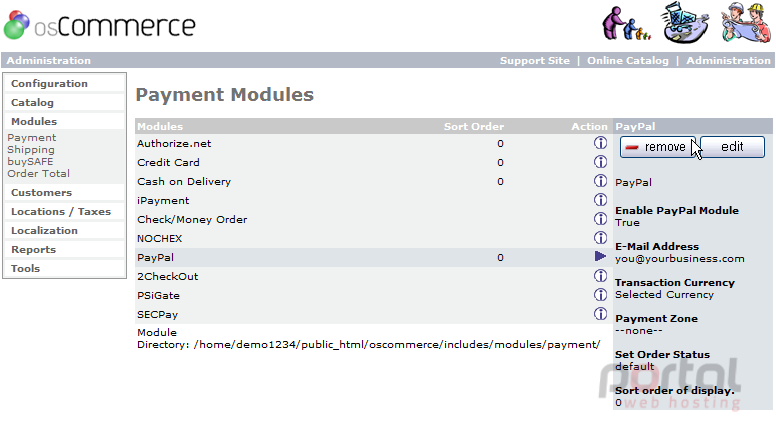Viewport: 776px width, 422px height.
Task: Remove the PayPal module
Action: (x=658, y=147)
